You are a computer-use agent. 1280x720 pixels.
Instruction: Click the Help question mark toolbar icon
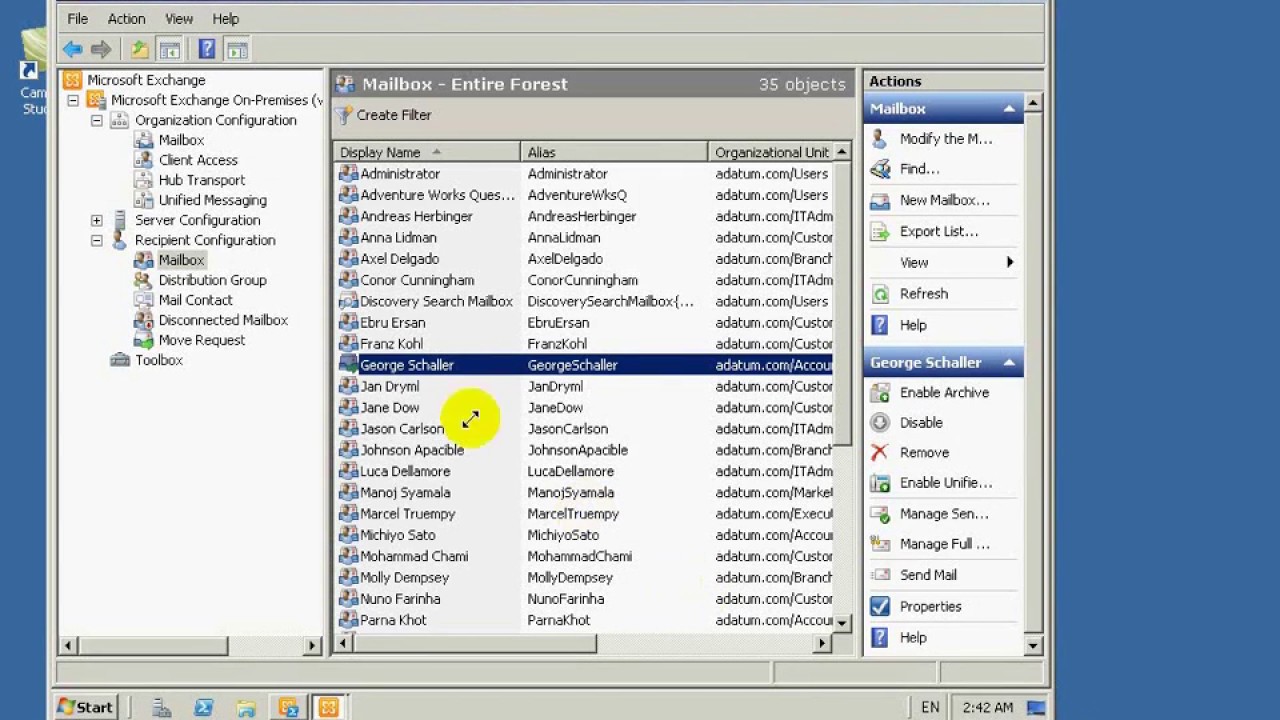(207, 49)
